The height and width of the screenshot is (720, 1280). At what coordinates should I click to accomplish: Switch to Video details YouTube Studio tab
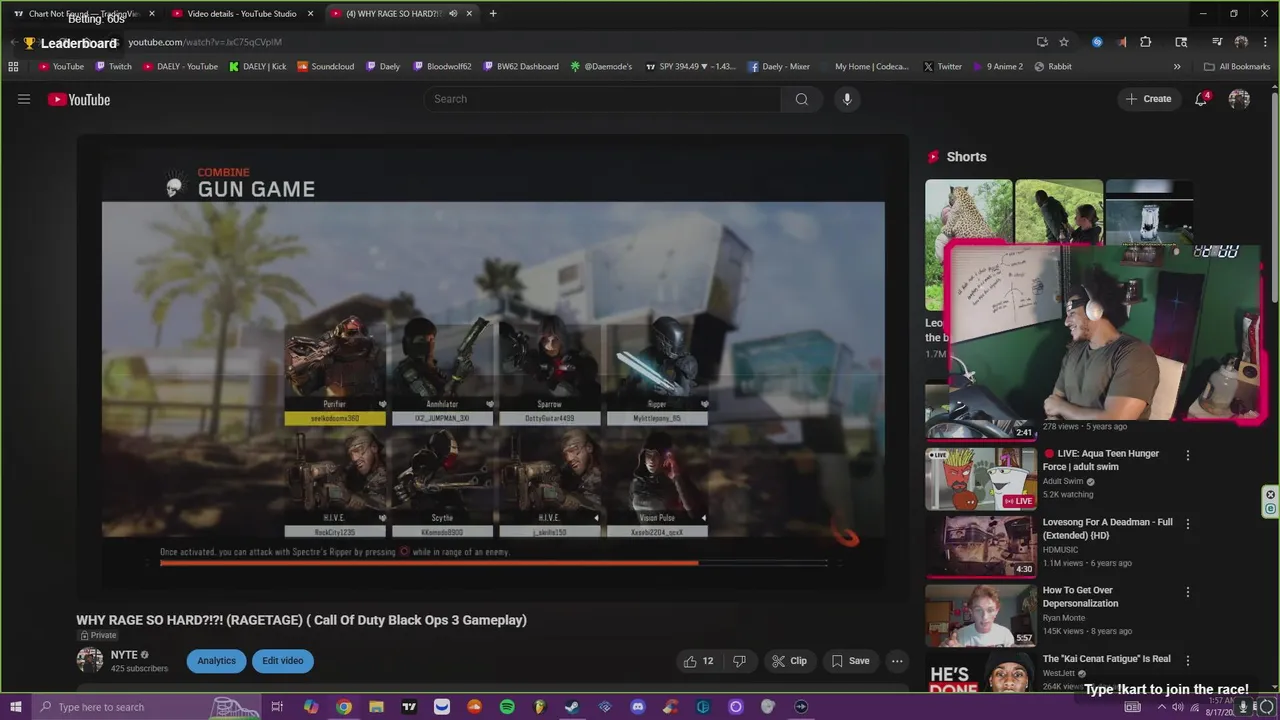point(241,14)
